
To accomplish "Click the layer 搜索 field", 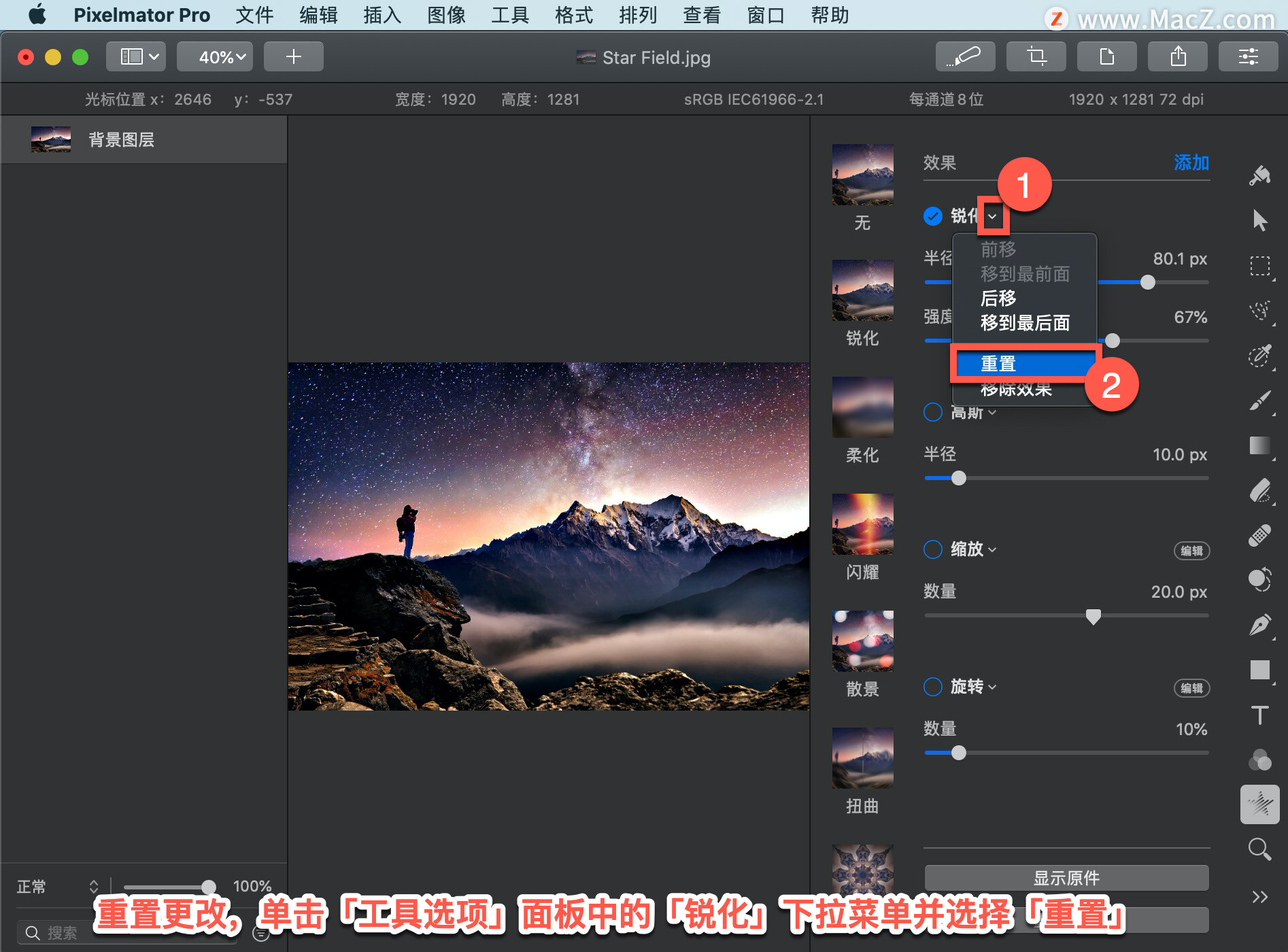I will [128, 933].
